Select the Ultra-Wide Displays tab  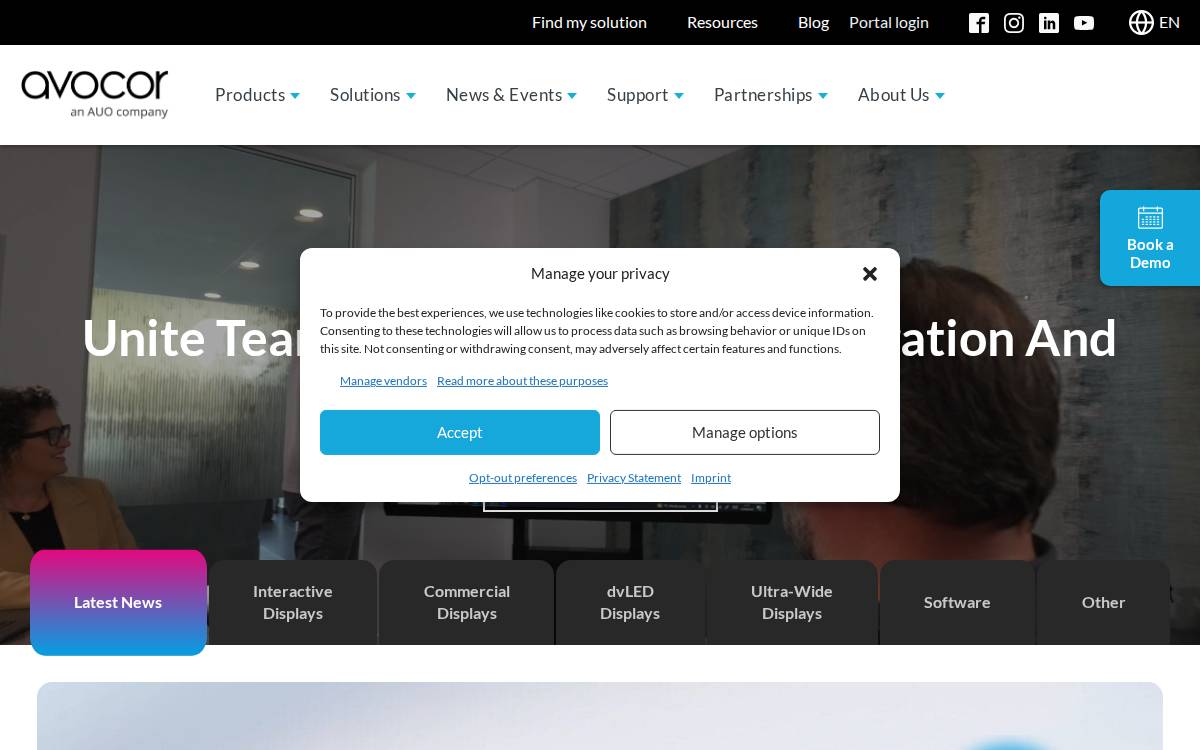[792, 602]
